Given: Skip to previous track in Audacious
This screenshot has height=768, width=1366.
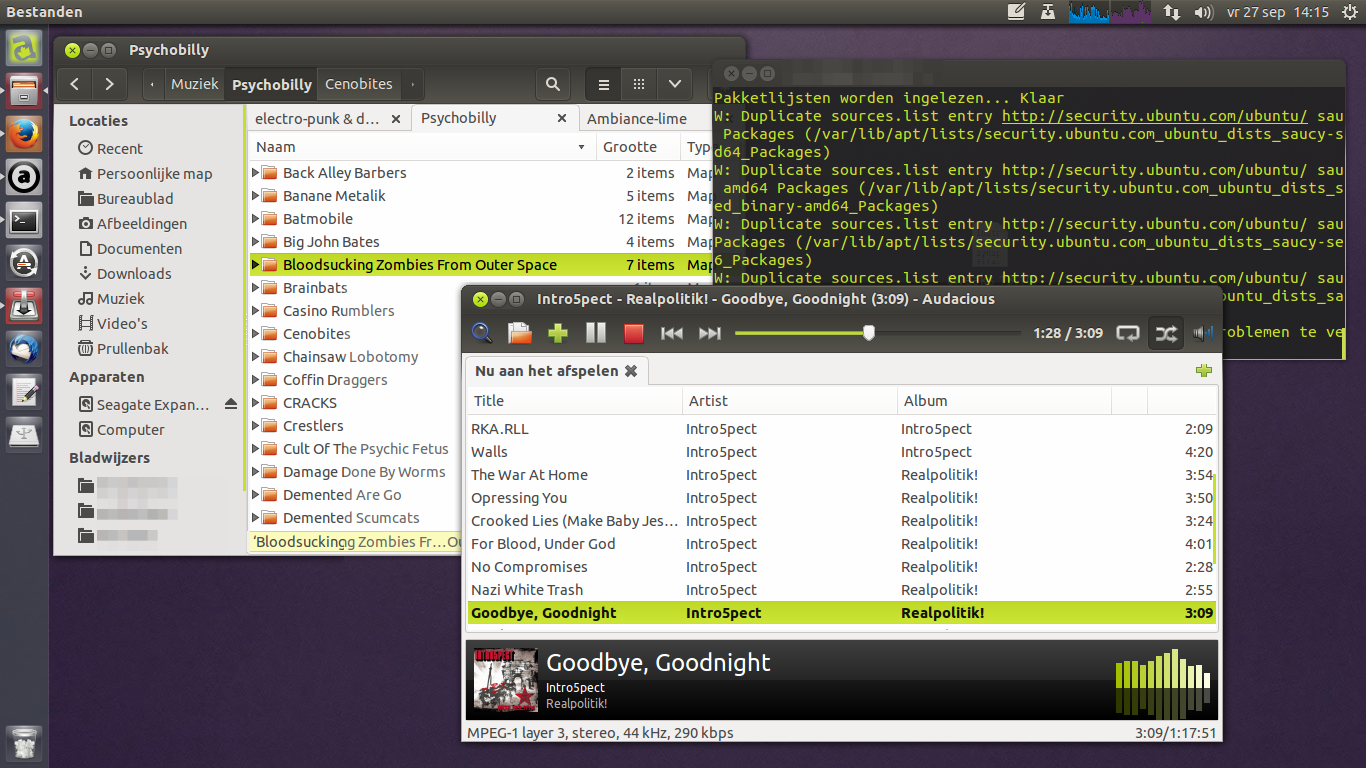Looking at the screenshot, I should [672, 333].
